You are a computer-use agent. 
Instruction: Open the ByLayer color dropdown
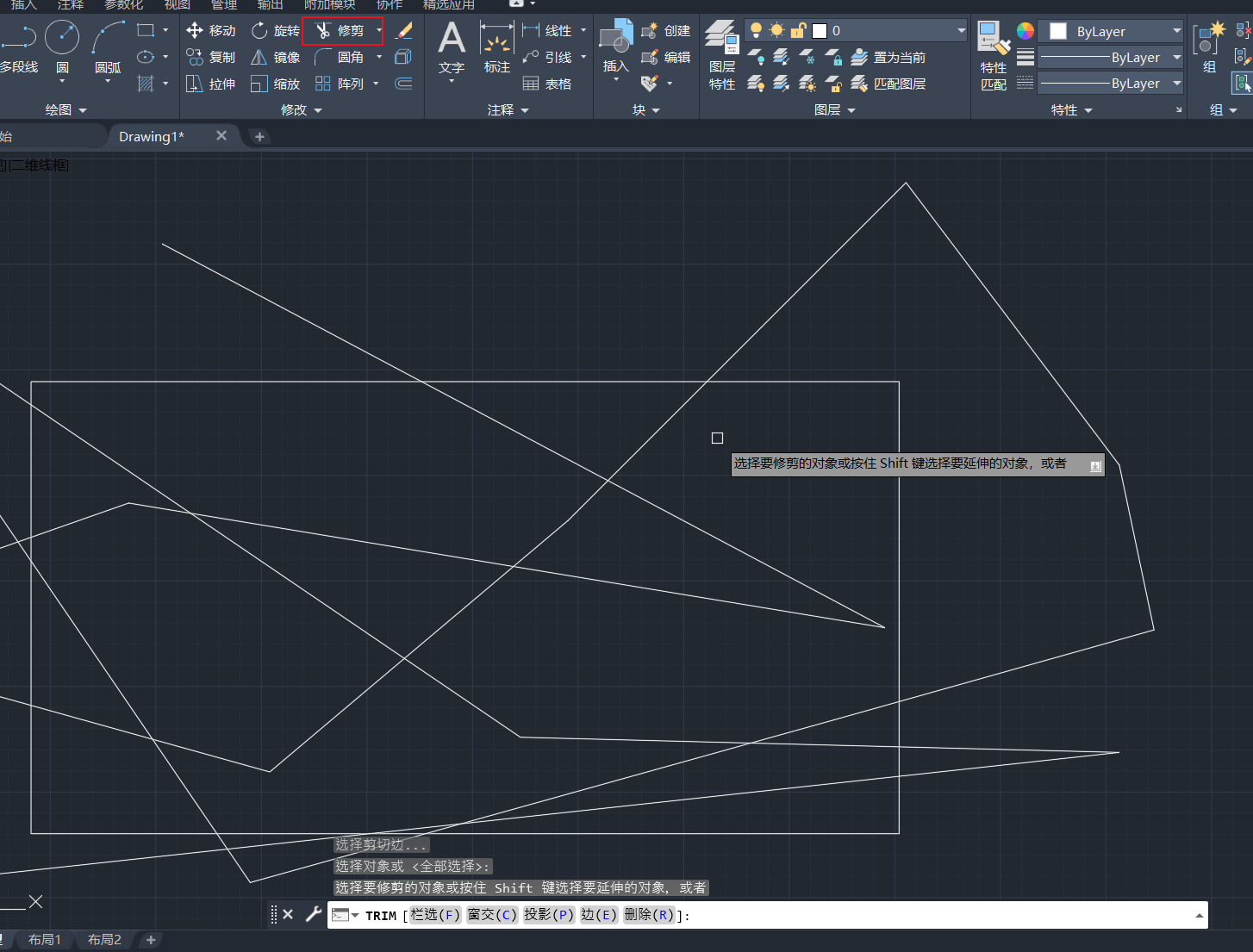click(1176, 31)
